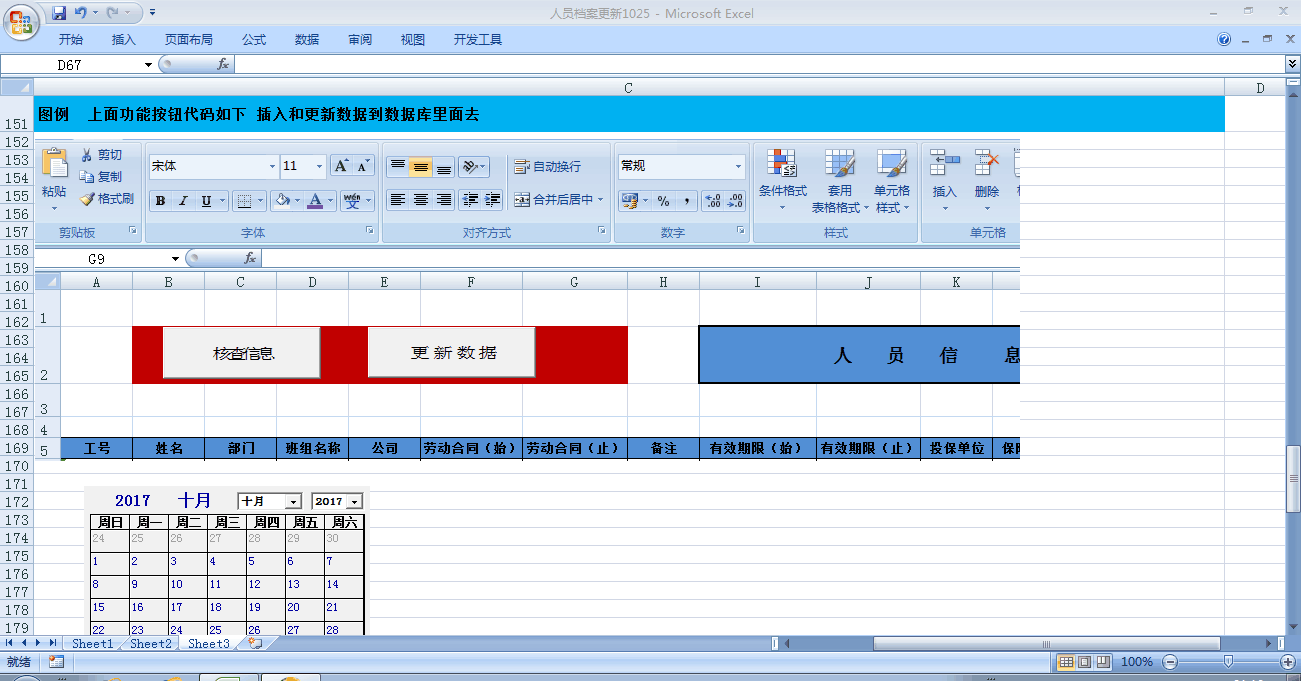The width and height of the screenshot is (1301, 681).
Task: Click Copy (复制) in the pictured ribbon
Action: point(101,177)
